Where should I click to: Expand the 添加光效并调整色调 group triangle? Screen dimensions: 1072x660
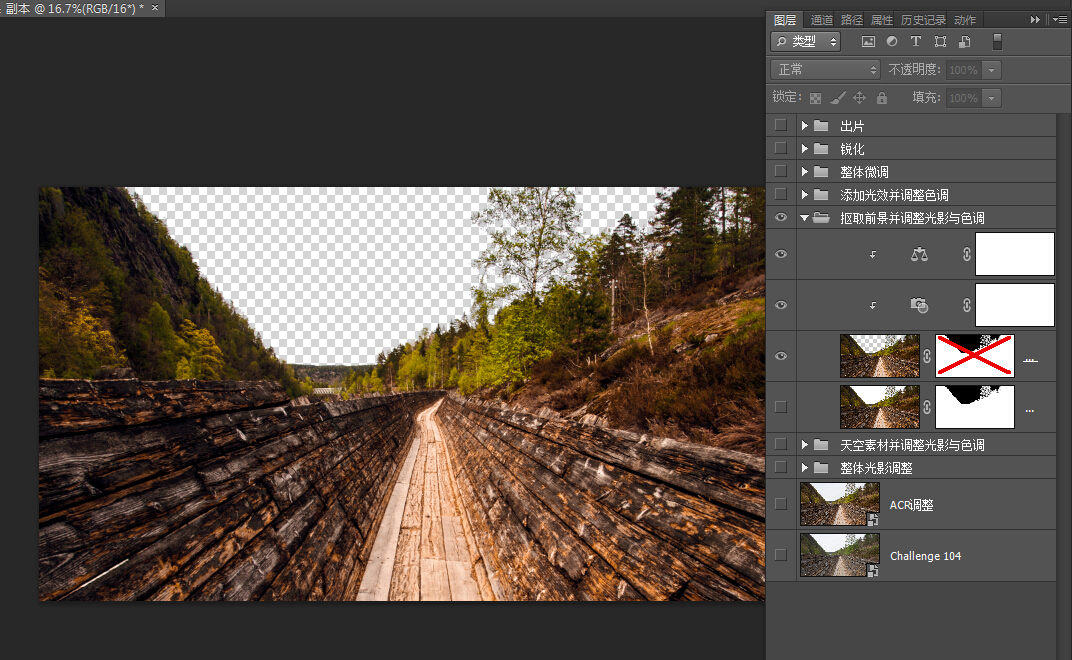pyautogui.click(x=805, y=195)
